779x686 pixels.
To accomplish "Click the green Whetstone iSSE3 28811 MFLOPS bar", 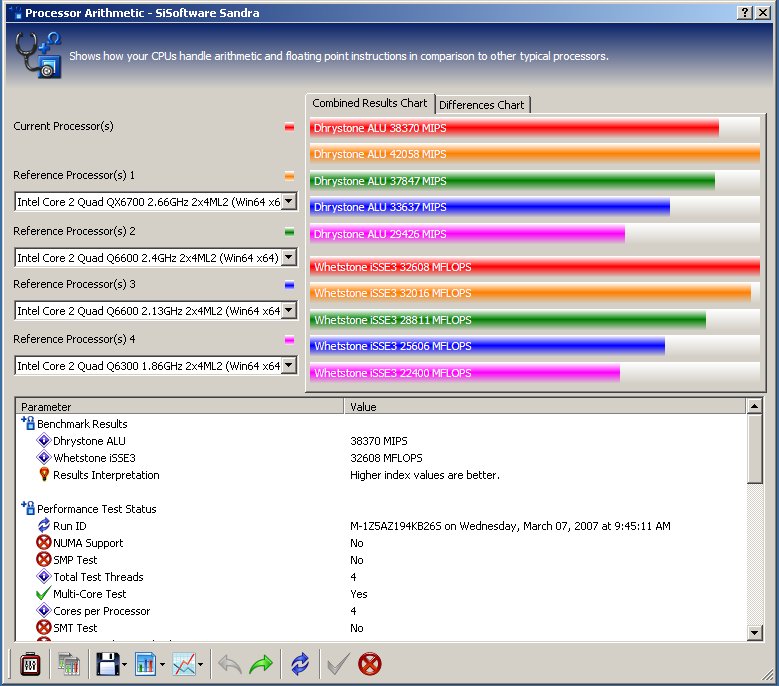I will (x=508, y=319).
